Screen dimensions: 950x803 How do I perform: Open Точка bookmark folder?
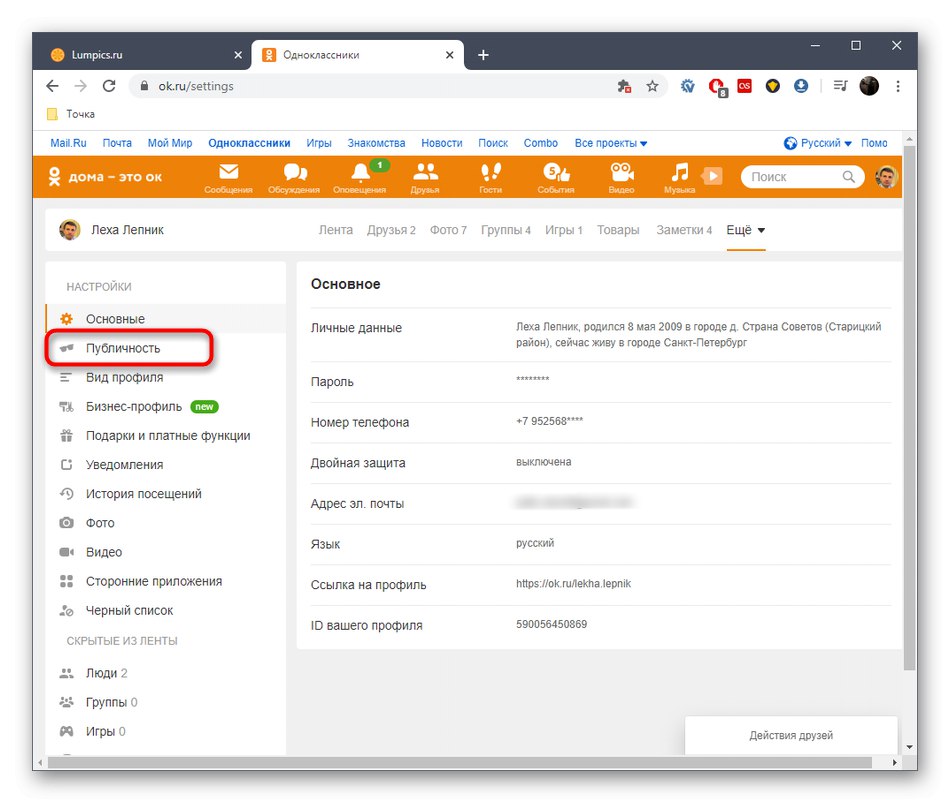click(x=71, y=114)
